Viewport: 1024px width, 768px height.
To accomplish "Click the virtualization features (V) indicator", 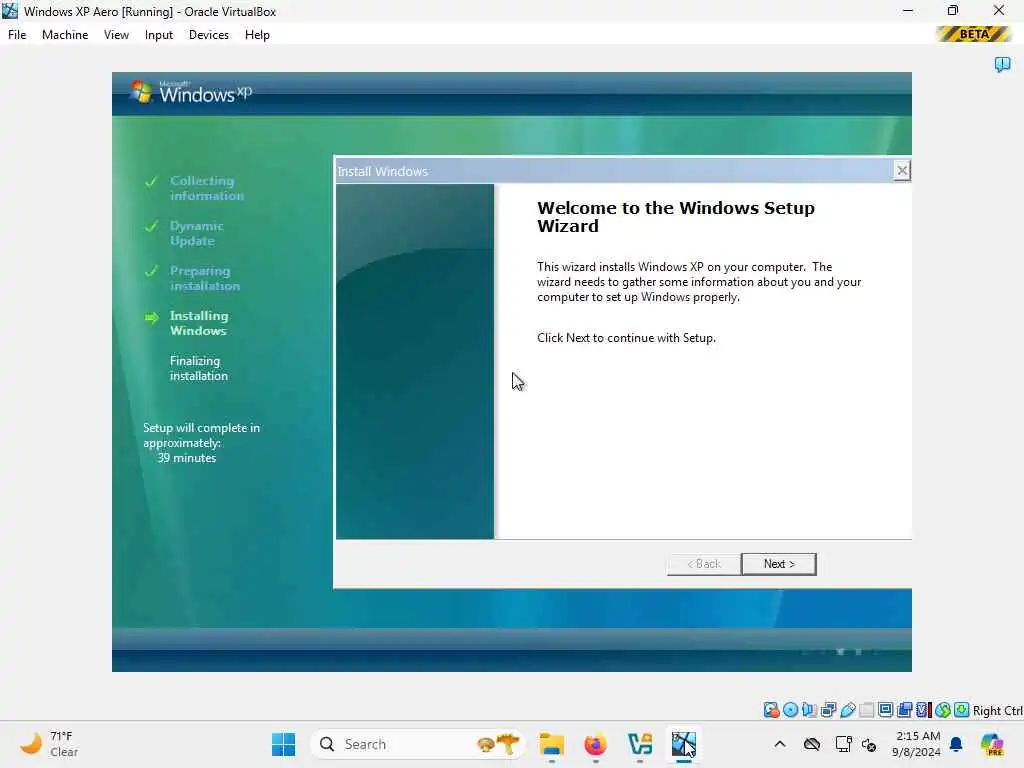I will point(923,710).
